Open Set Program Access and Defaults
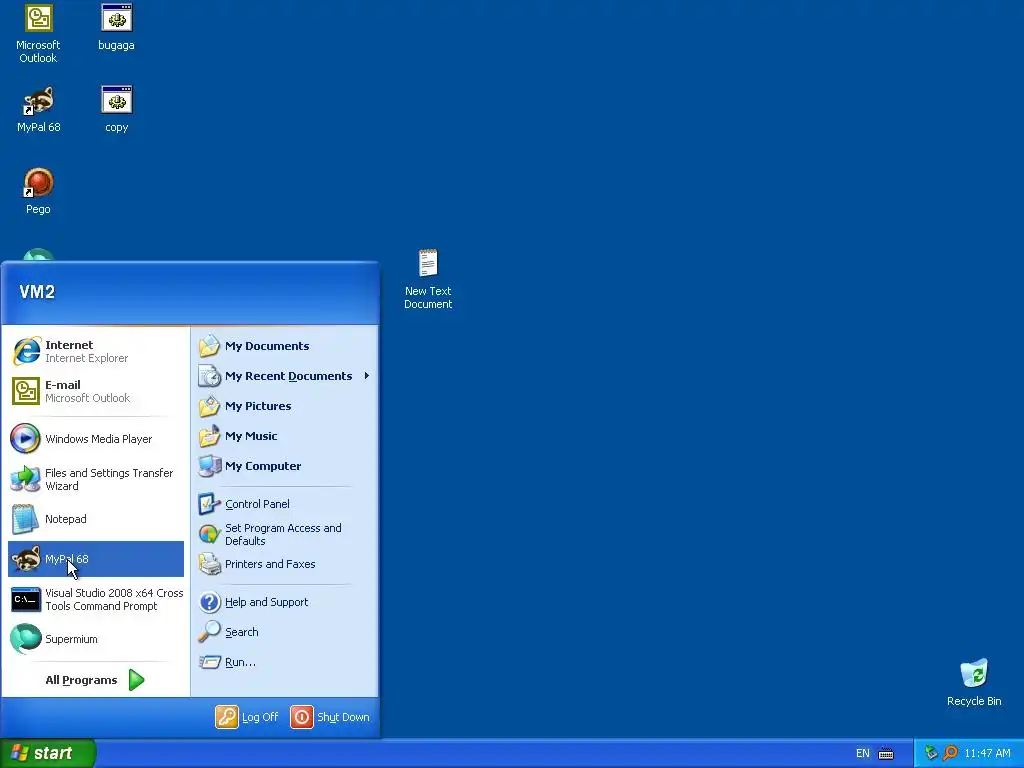Screen dimensions: 1024x768 click(x=283, y=534)
